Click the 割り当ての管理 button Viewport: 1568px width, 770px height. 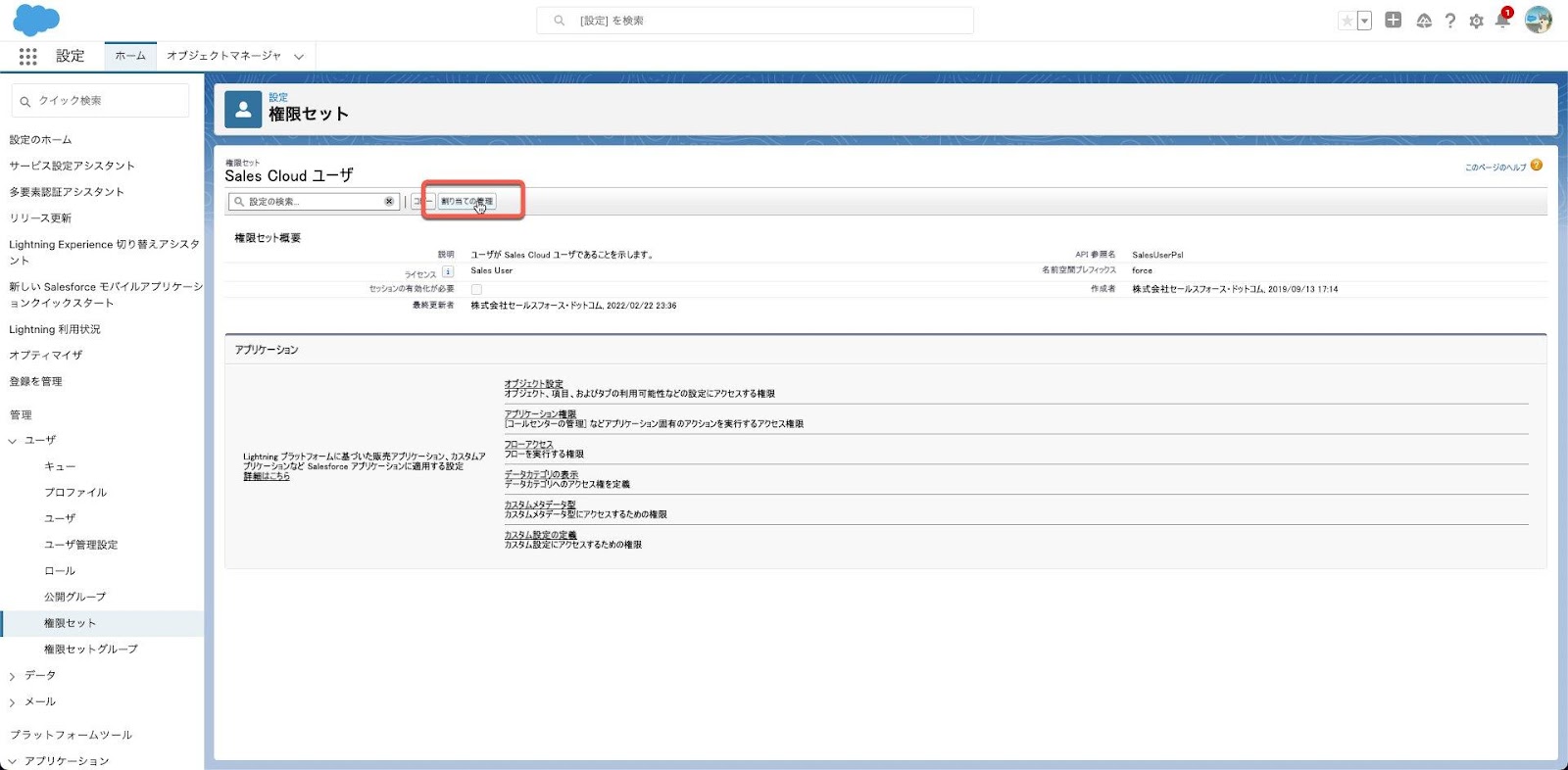466,201
